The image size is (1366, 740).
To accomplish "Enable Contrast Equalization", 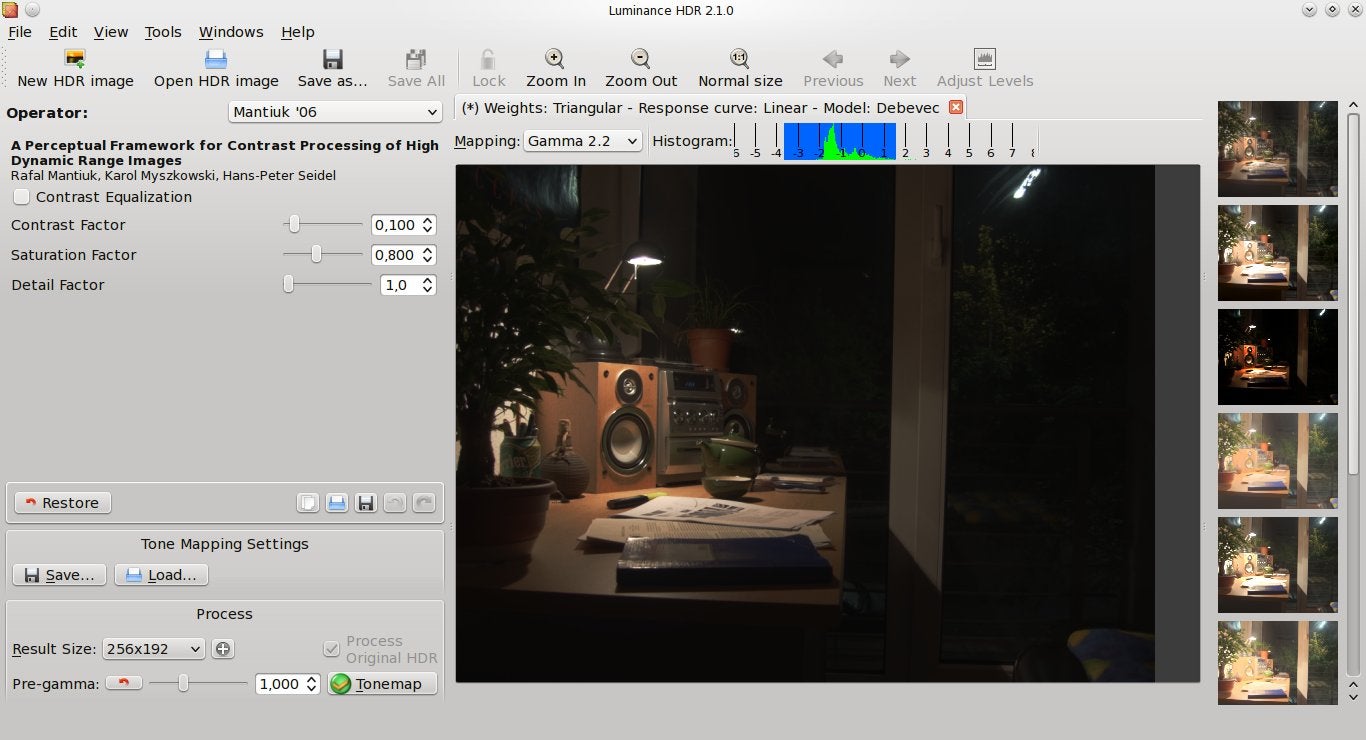I will 21,197.
